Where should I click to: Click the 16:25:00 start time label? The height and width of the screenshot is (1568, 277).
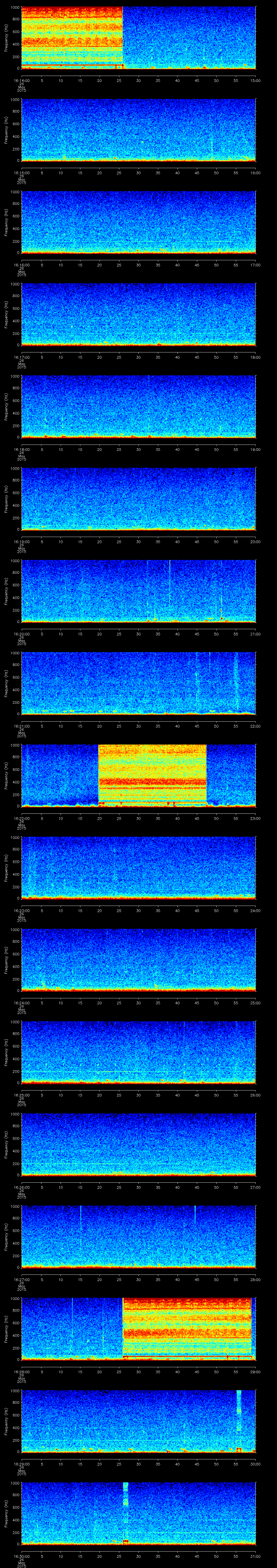pos(21,1095)
